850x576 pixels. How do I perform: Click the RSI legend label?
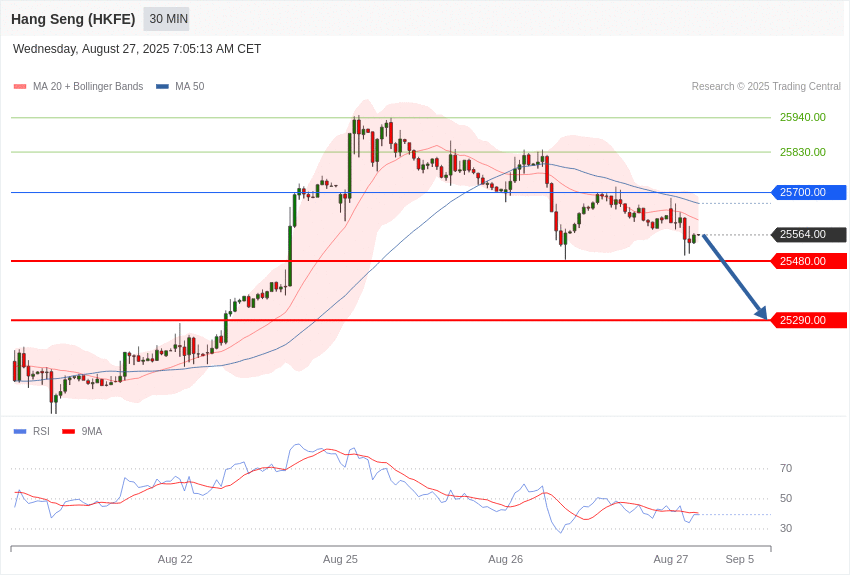pyautogui.click(x=41, y=431)
